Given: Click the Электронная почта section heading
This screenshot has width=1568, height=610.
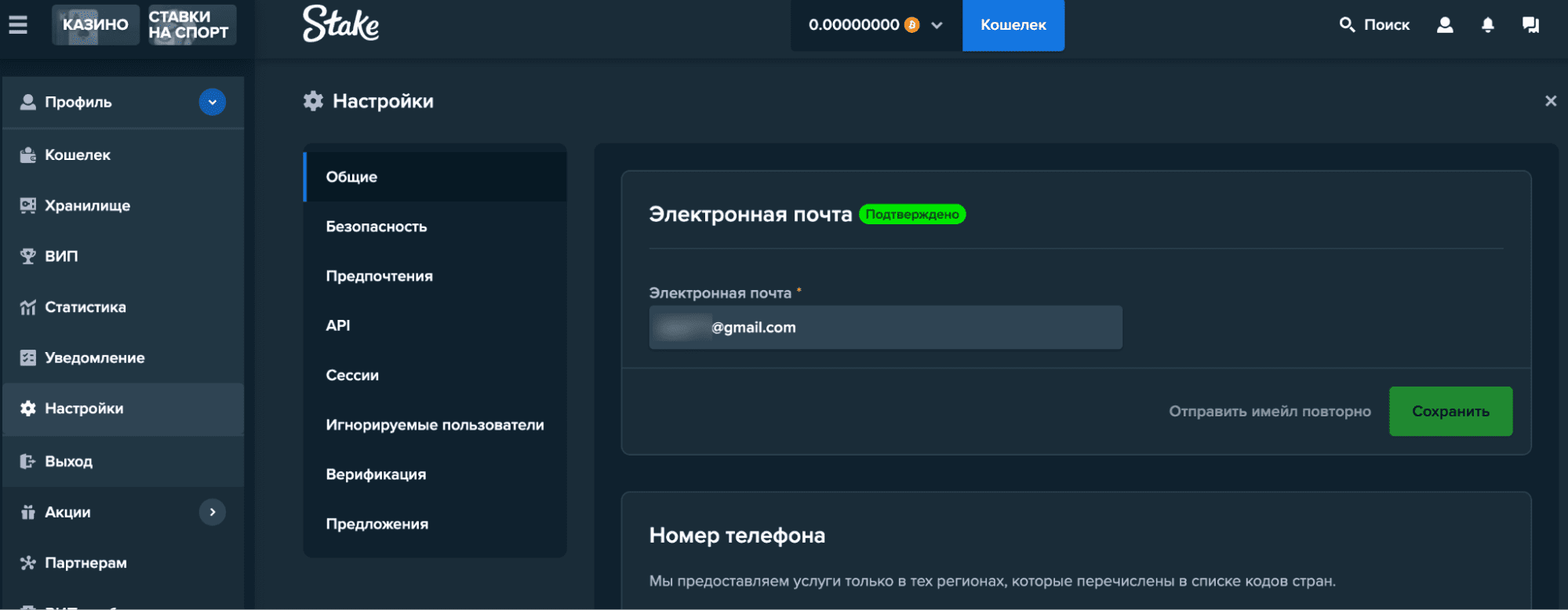Looking at the screenshot, I should 751,214.
